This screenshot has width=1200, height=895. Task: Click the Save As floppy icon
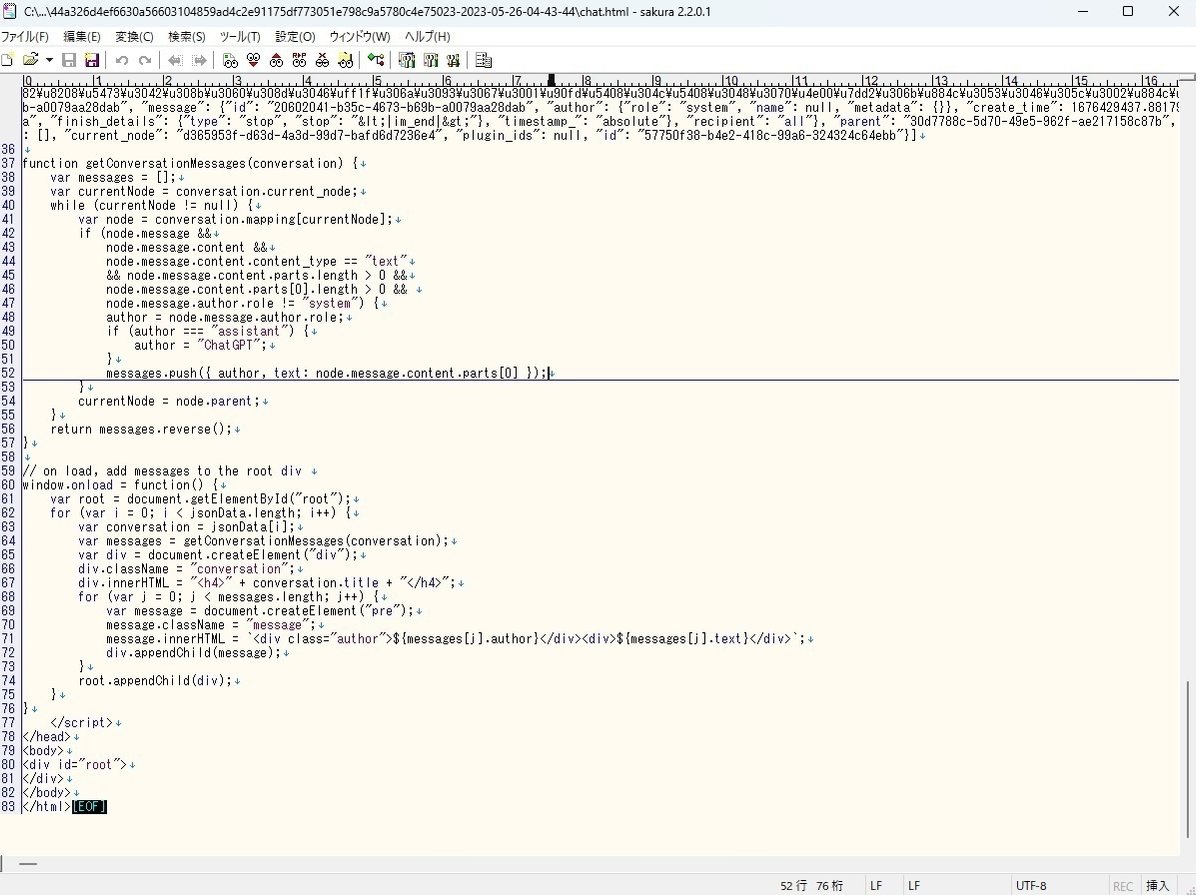pyautogui.click(x=92, y=60)
